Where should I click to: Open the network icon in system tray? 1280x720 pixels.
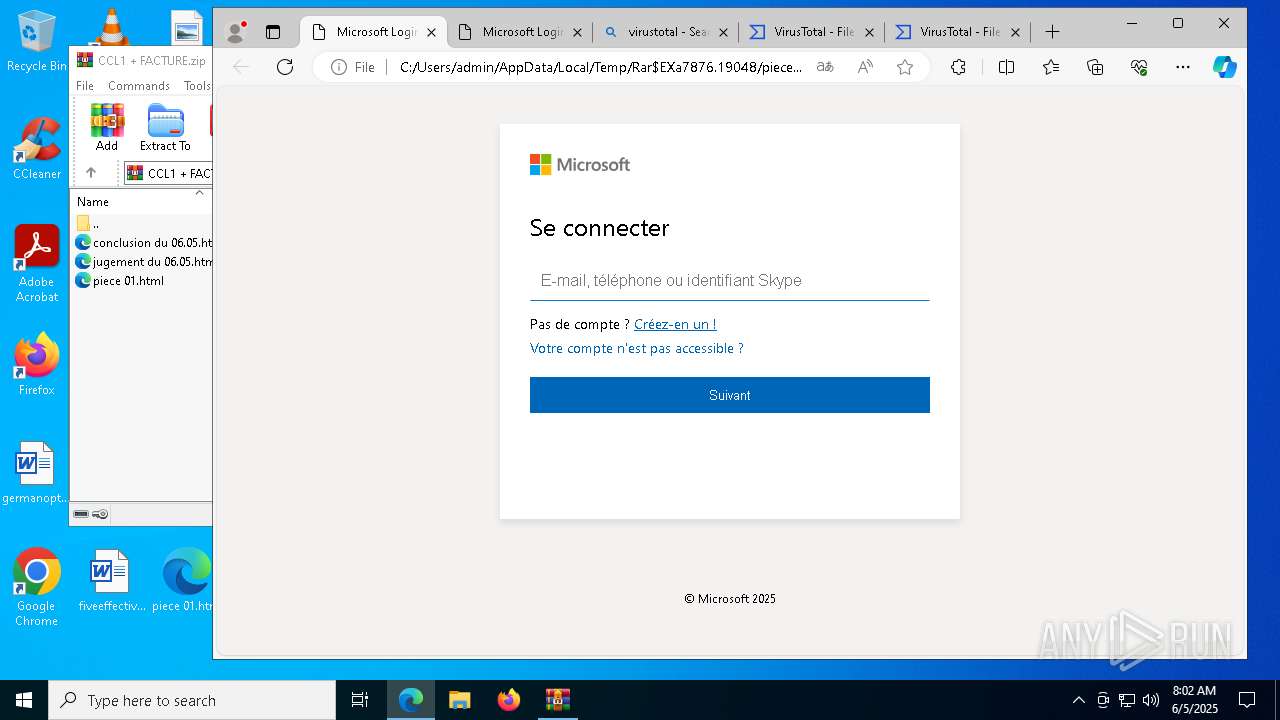(1127, 700)
